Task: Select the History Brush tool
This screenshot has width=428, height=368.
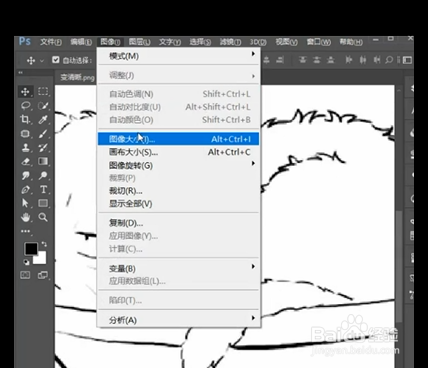Action: (x=43, y=148)
